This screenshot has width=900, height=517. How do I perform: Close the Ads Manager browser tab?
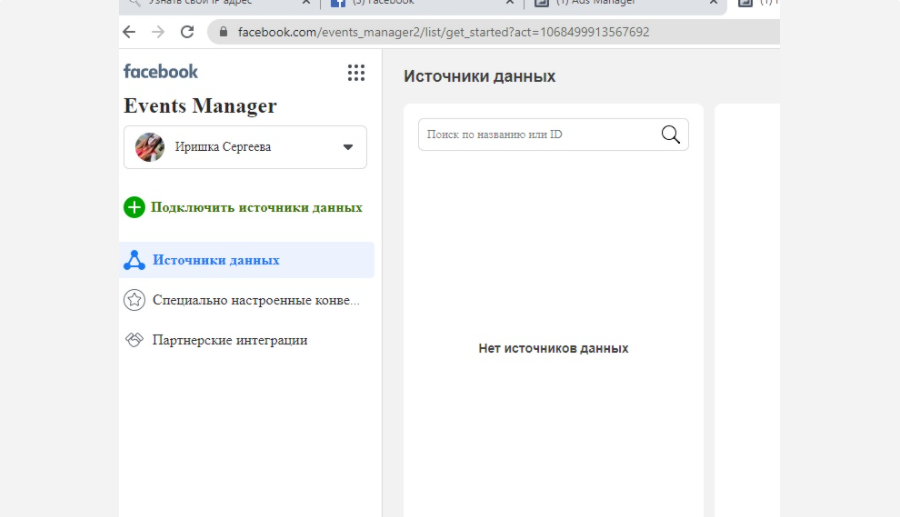(x=713, y=2)
